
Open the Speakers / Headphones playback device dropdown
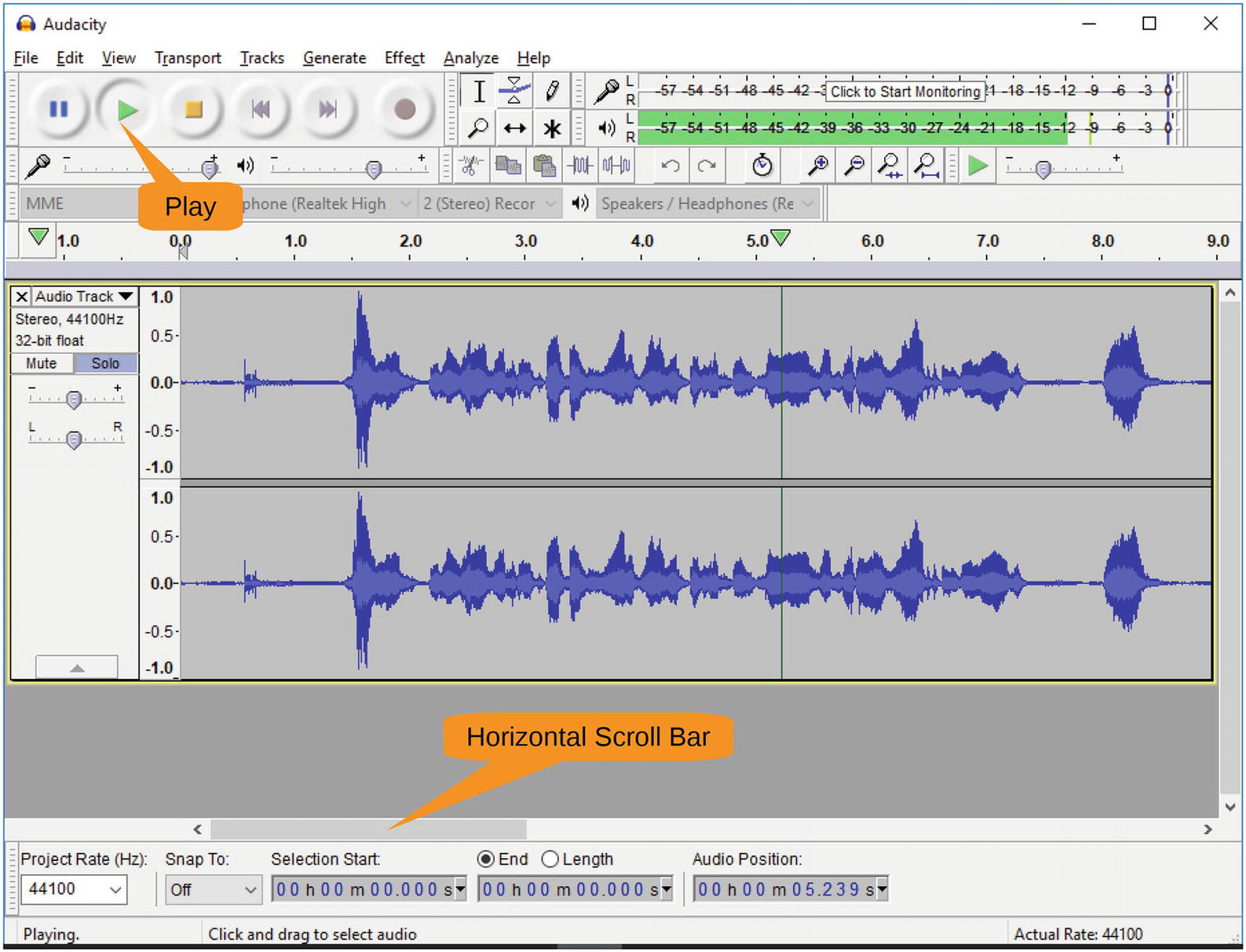click(x=708, y=204)
